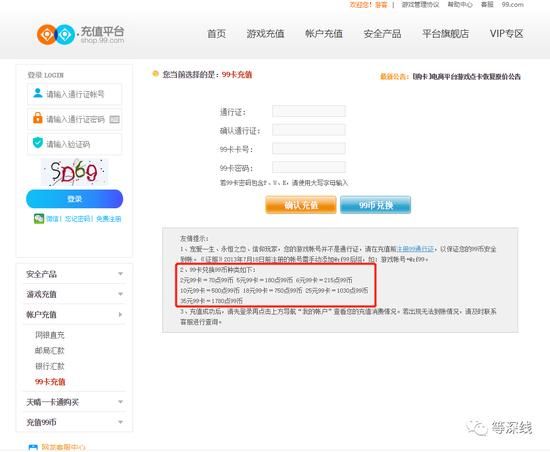550x452 pixels.
Task: Open the soft keyboard icon in password field
Action: [114, 120]
